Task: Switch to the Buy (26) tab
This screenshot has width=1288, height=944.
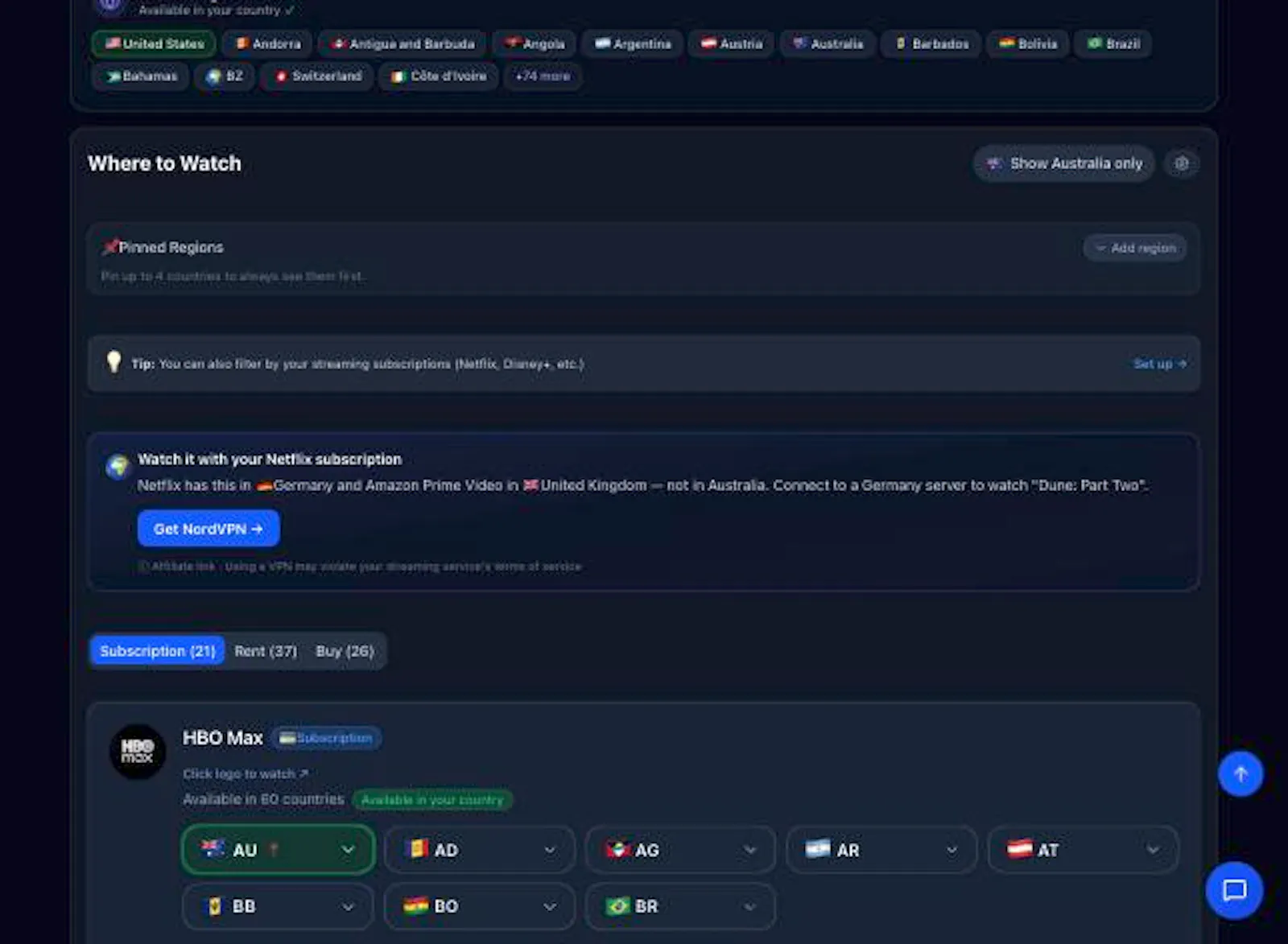Action: coord(345,651)
